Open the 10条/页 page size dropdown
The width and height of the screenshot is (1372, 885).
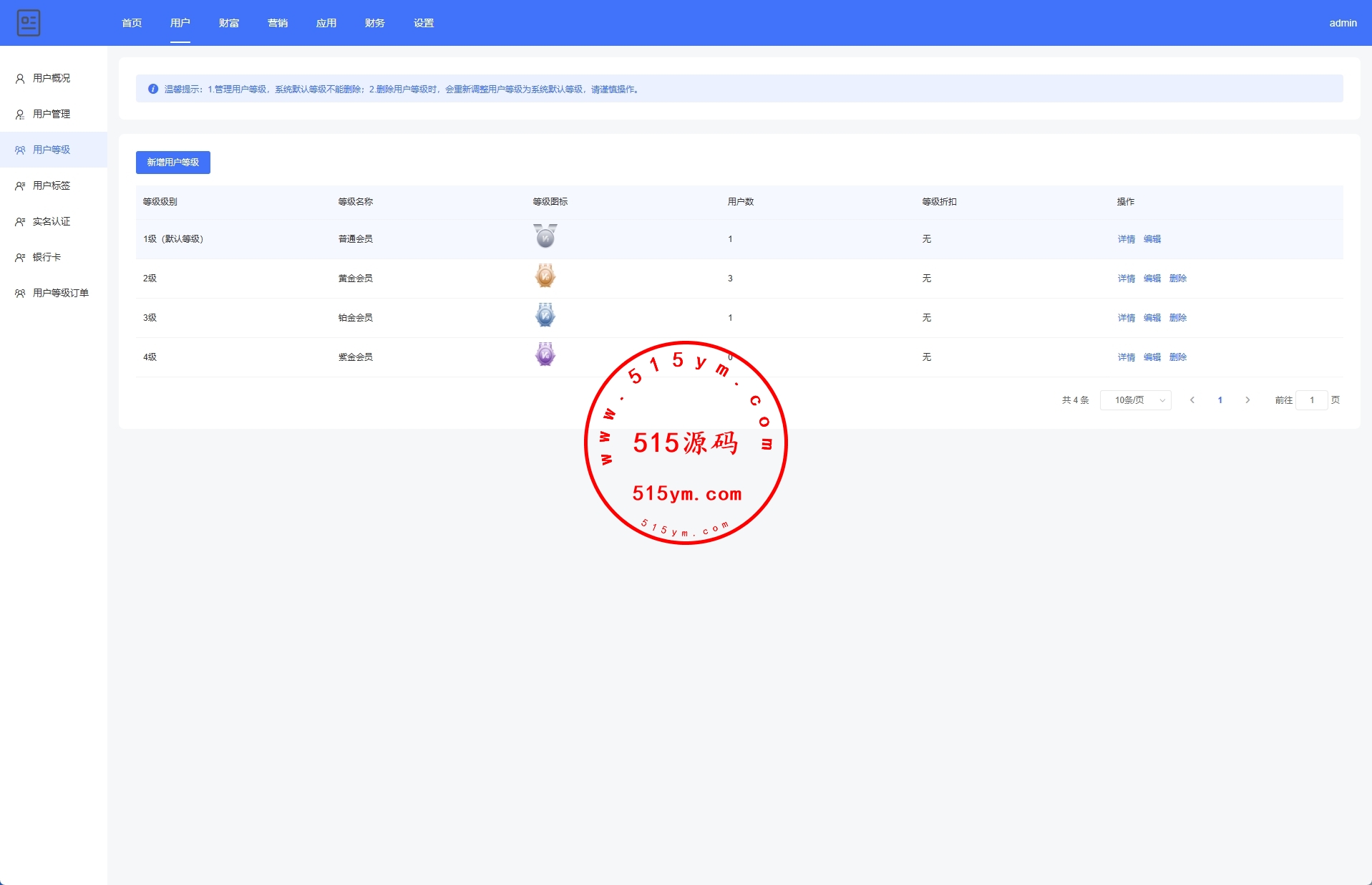click(x=1135, y=400)
